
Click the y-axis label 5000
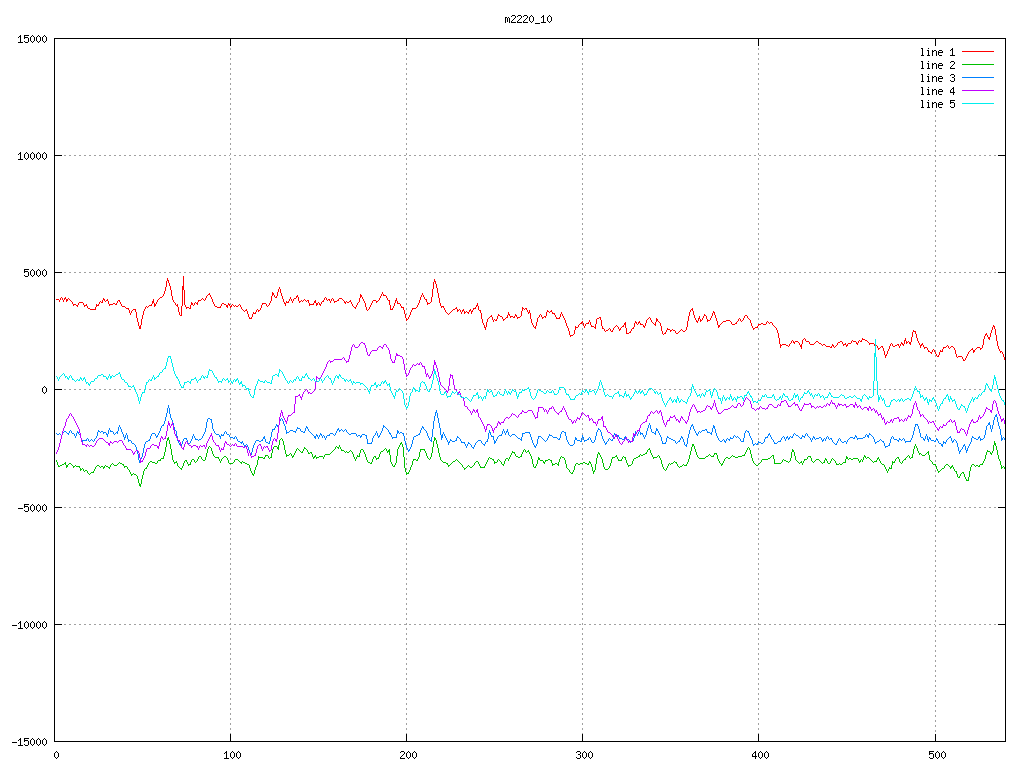36,273
